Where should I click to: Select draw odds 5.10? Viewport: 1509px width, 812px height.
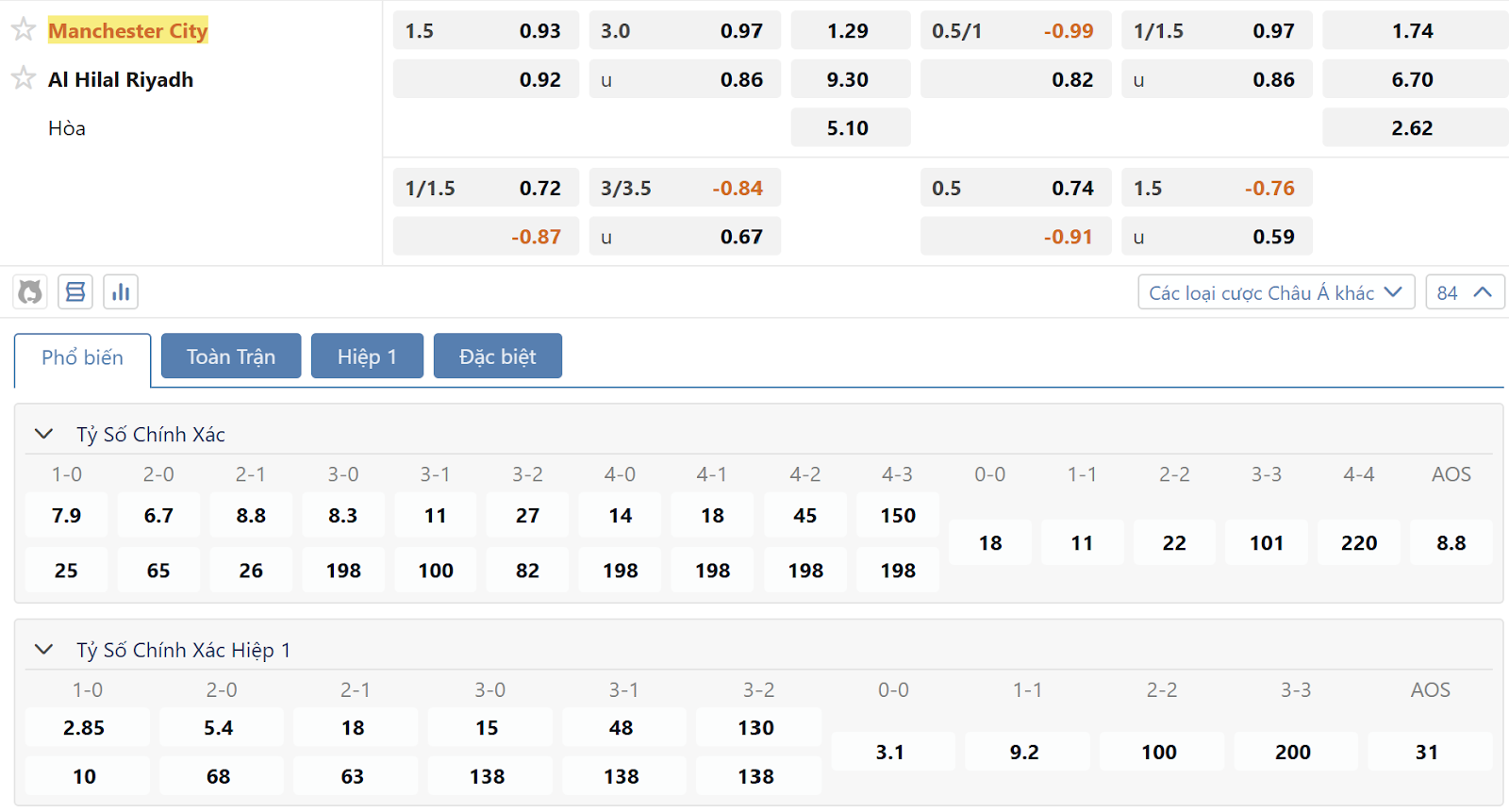(x=851, y=127)
